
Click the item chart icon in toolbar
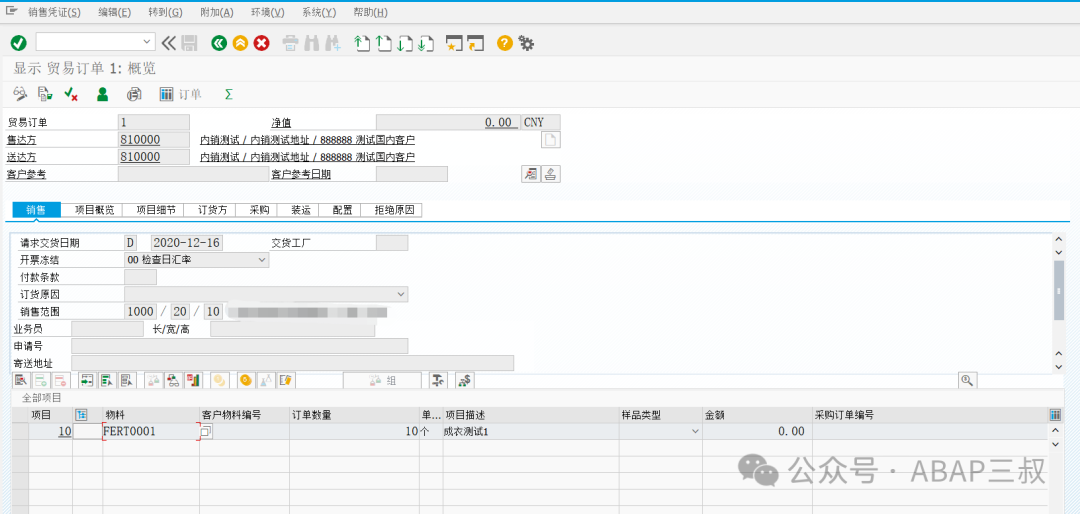click(x=194, y=380)
